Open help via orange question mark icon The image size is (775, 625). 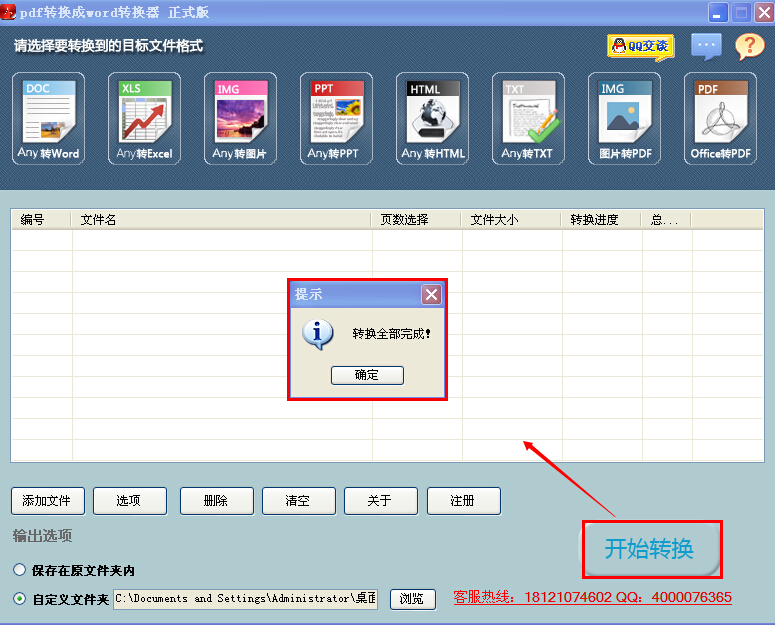point(749,46)
